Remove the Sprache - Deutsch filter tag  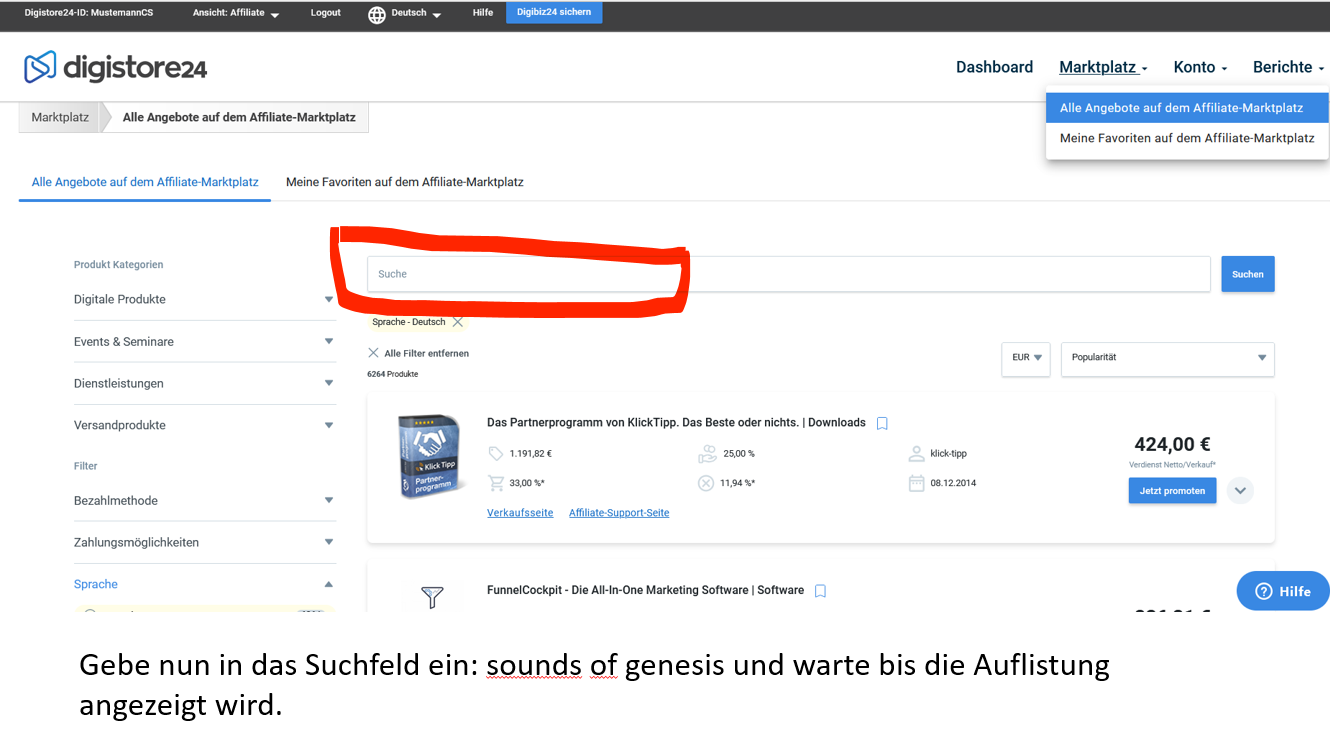(x=458, y=322)
